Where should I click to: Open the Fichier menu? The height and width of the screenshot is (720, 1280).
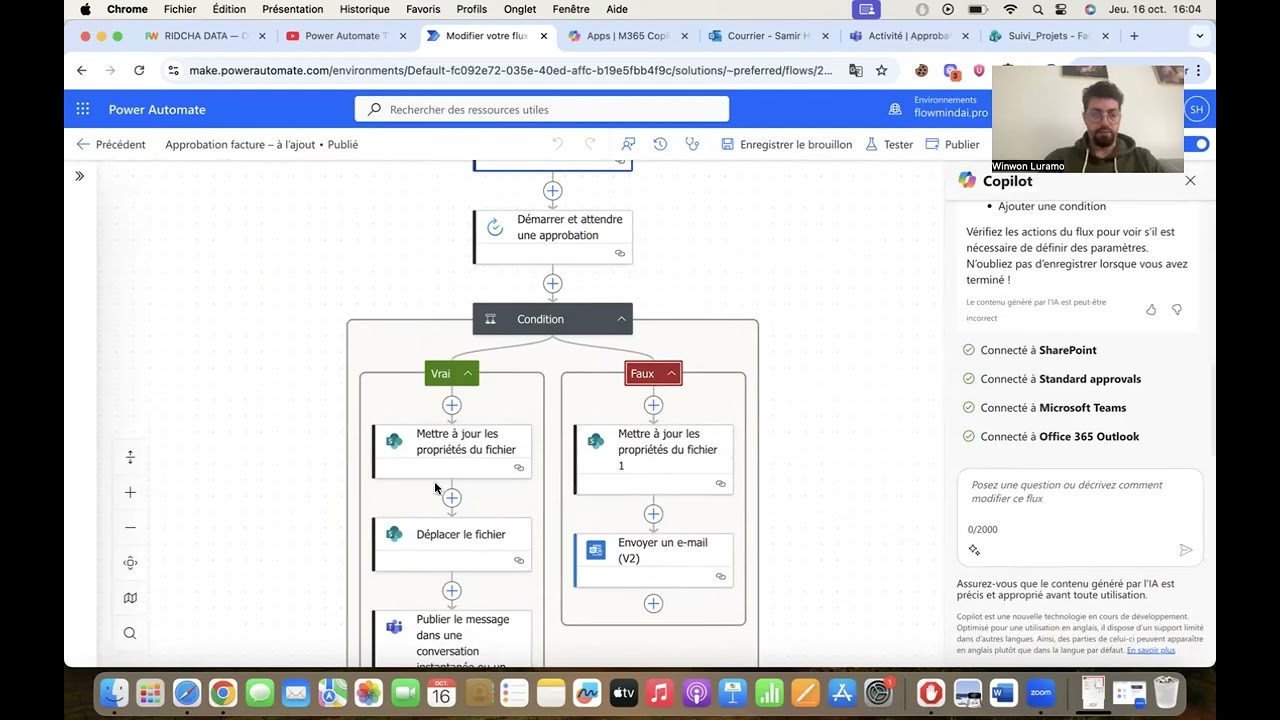pyautogui.click(x=180, y=9)
